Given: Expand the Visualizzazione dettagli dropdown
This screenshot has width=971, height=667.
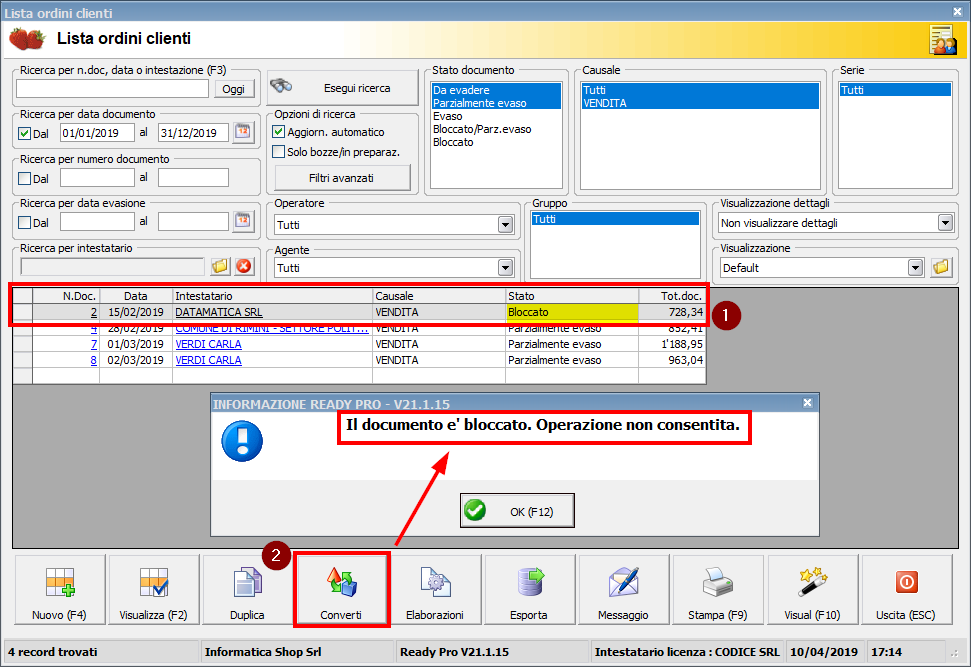Looking at the screenshot, I should 945,223.
